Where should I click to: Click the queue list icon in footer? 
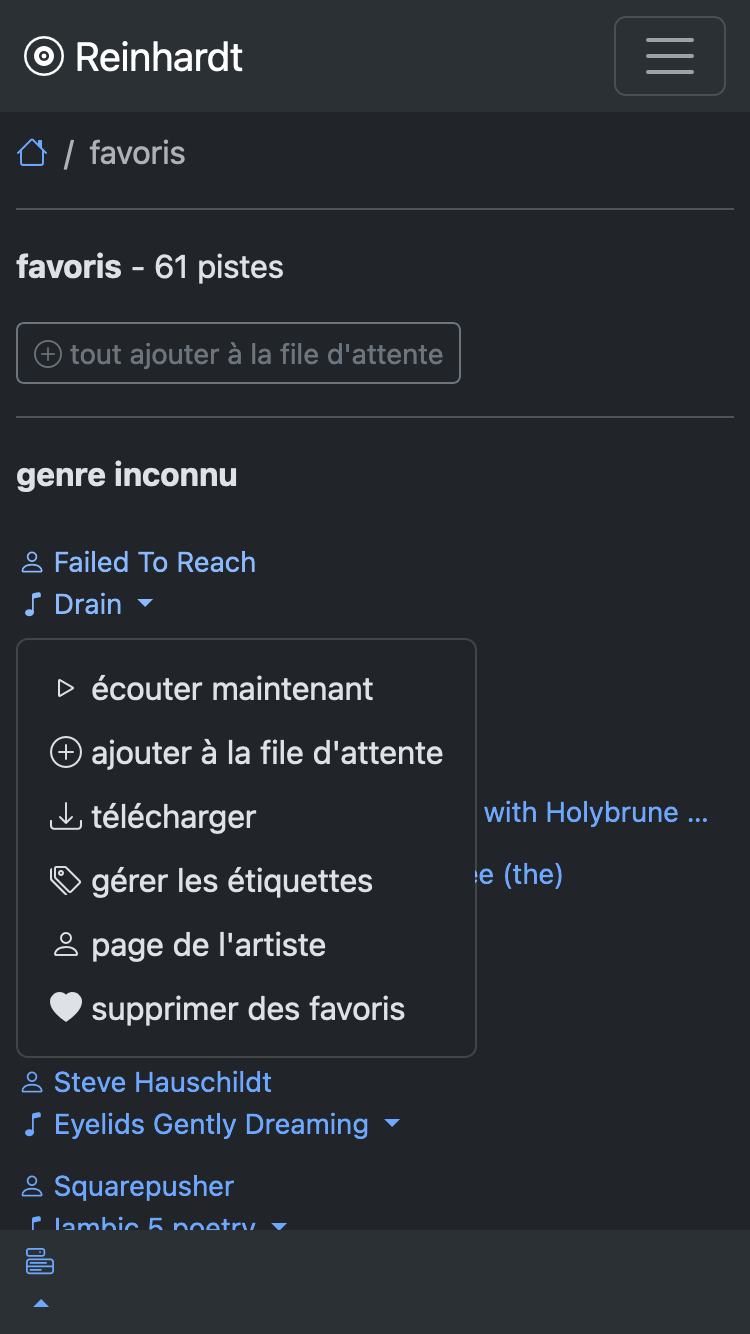40,1261
